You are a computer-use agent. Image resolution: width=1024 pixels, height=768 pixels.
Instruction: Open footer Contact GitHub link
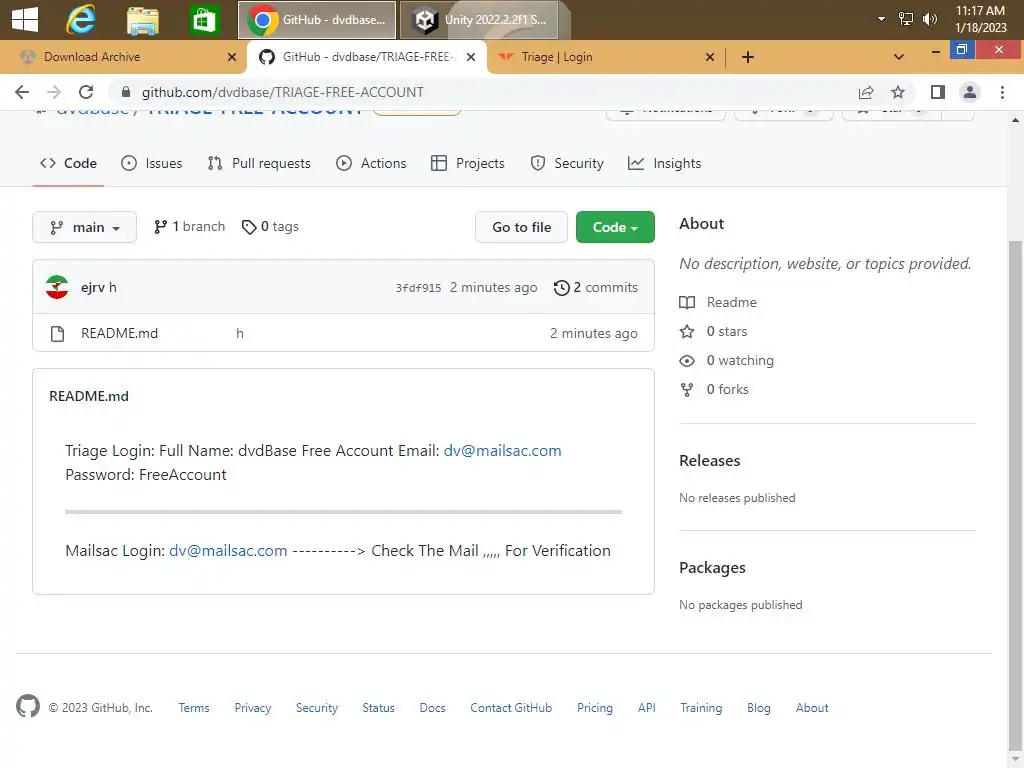tap(511, 708)
